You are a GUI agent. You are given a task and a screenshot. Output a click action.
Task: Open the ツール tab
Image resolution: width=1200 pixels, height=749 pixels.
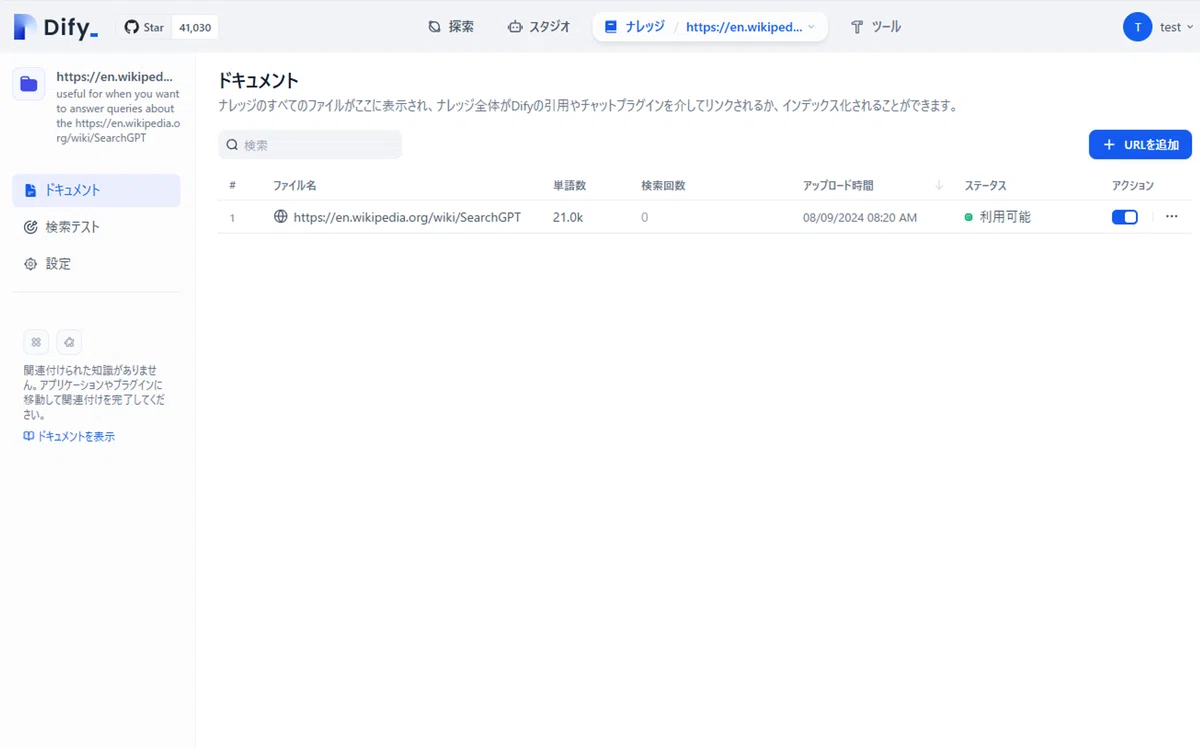pos(876,27)
